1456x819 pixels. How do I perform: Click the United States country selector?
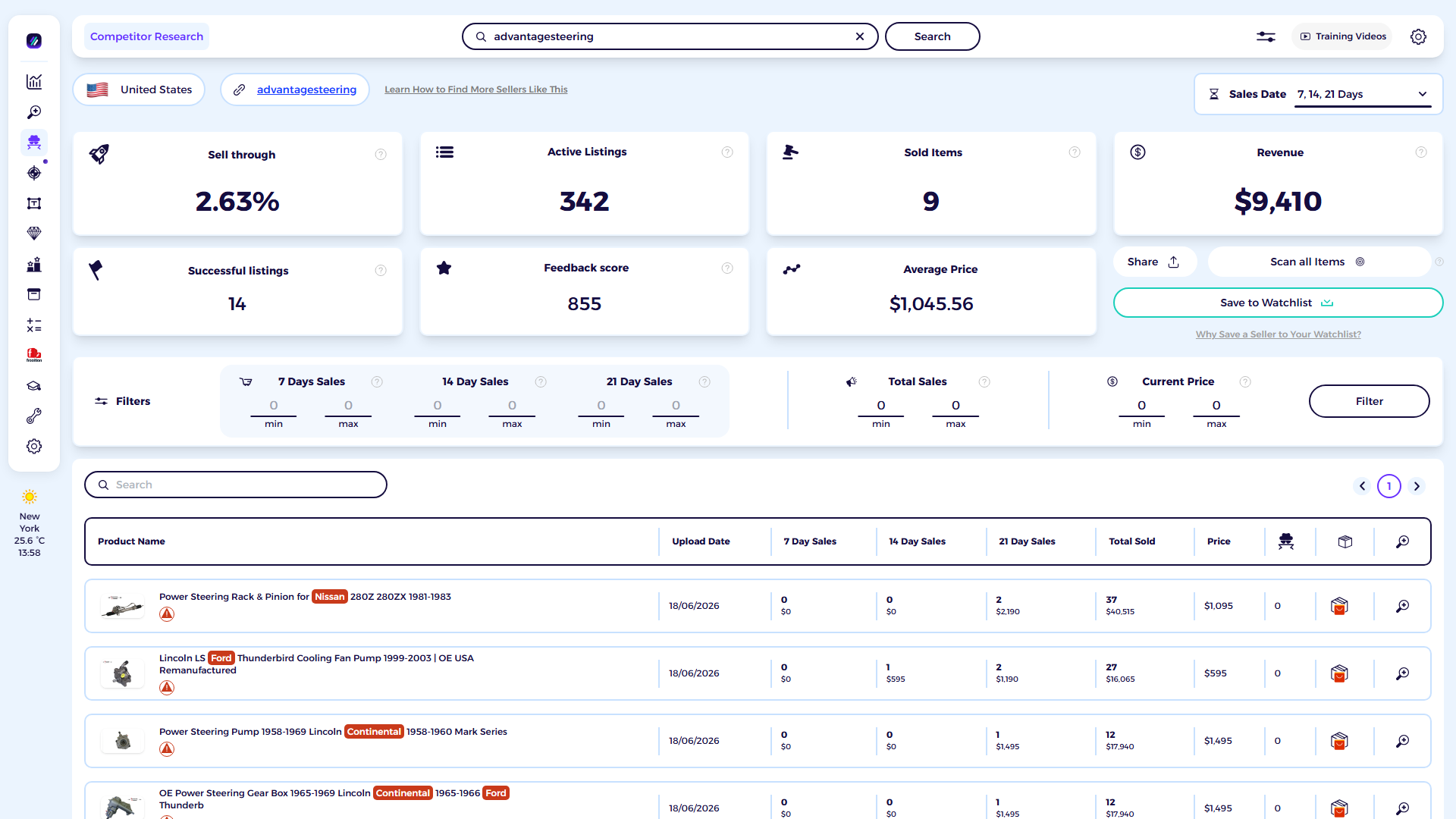[140, 89]
